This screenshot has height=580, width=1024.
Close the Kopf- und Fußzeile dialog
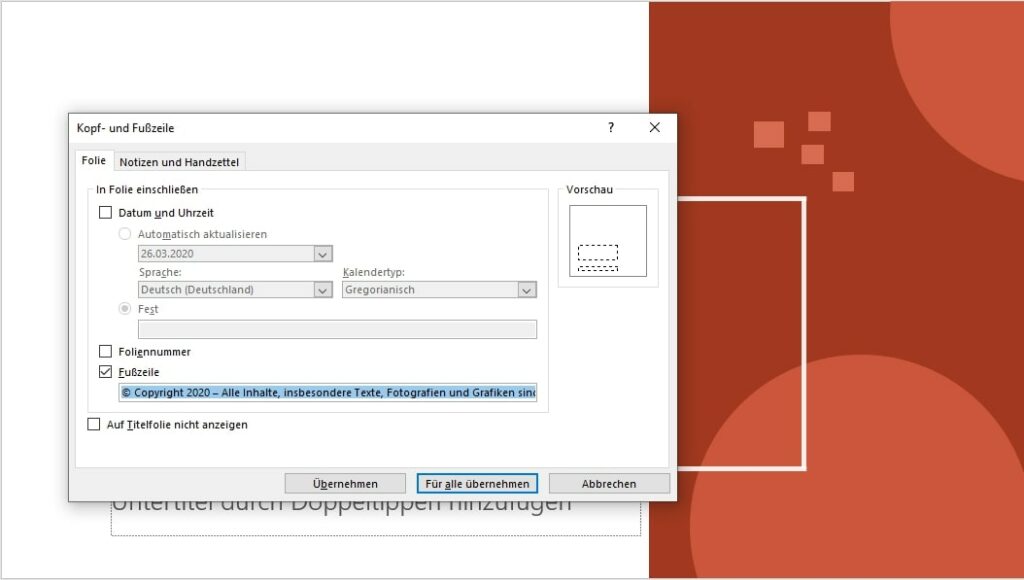point(654,128)
